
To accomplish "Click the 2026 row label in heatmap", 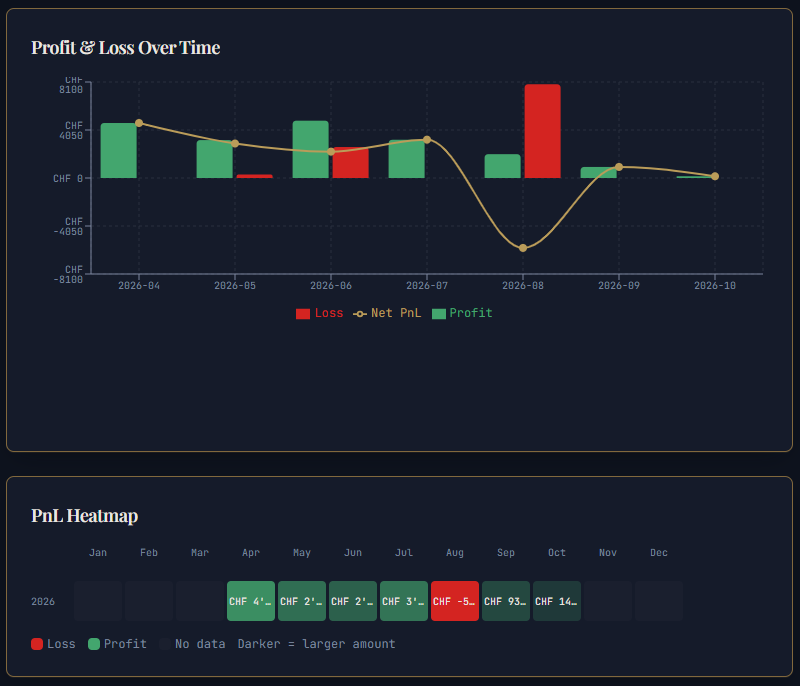I will tap(43, 601).
